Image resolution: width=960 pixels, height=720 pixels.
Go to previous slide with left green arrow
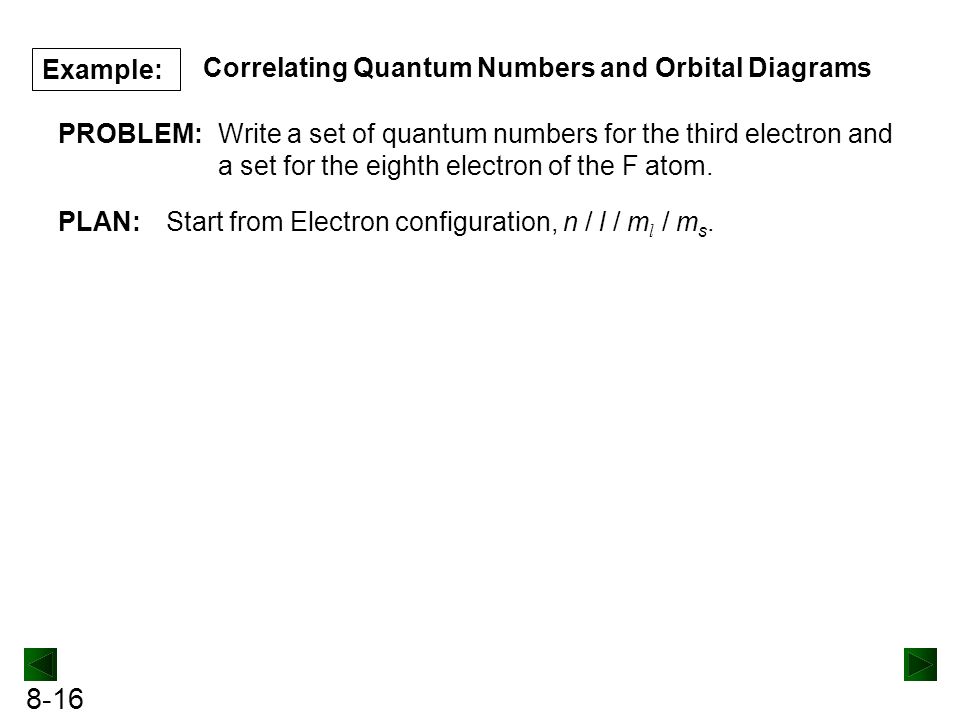(40, 664)
